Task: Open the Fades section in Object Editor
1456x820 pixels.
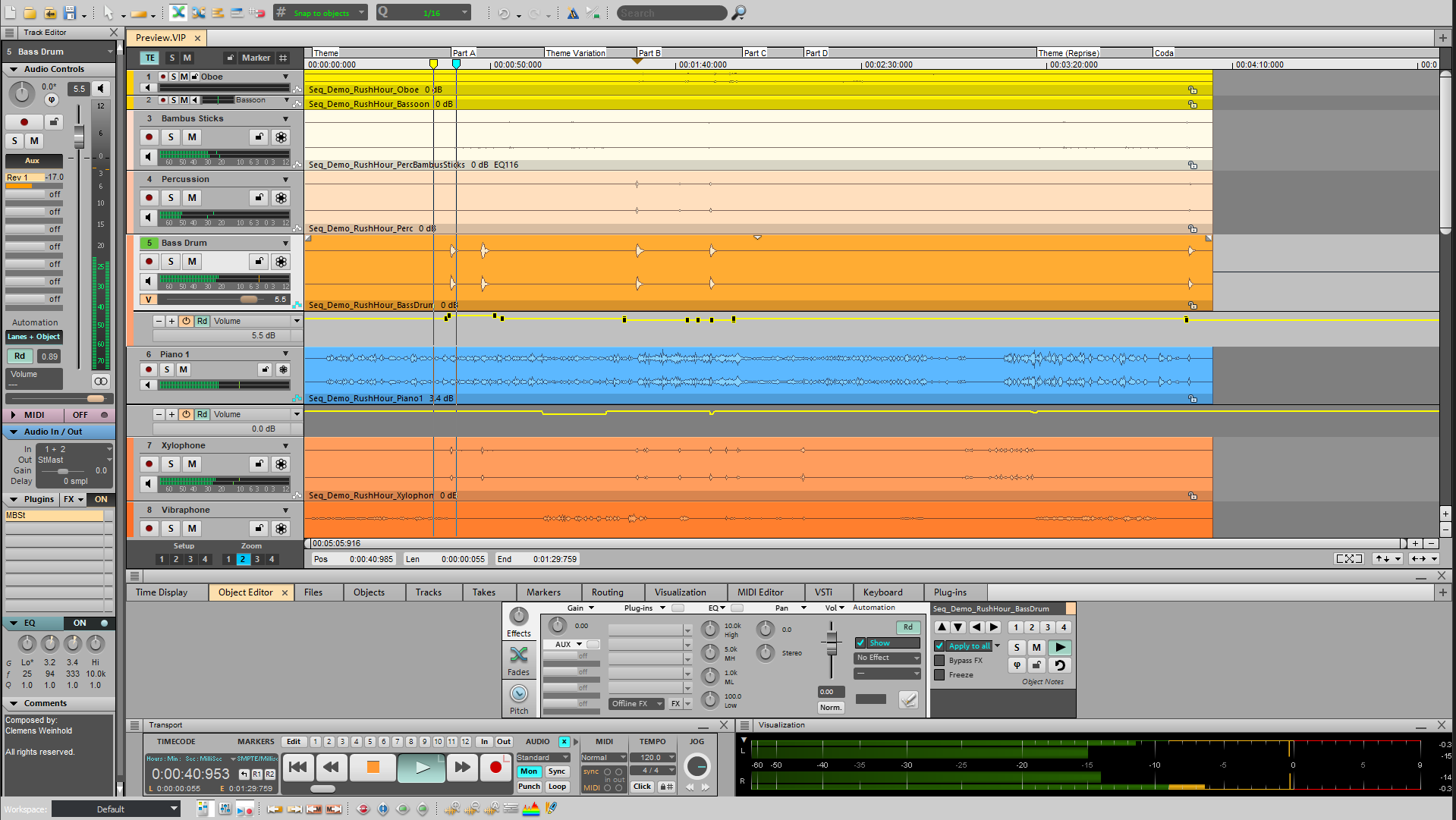Action: 519,661
